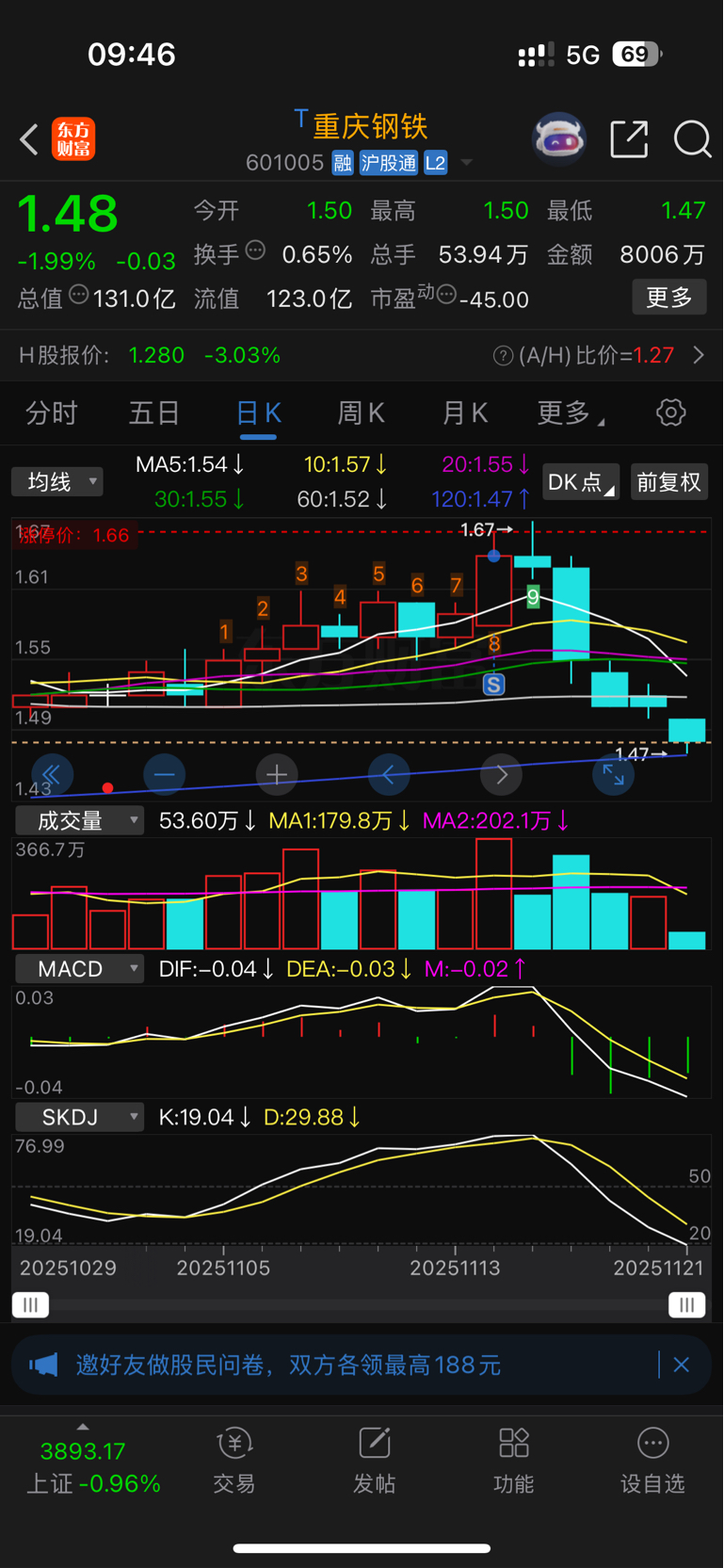Expand the 更多 chart period menu
This screenshot has height=1568, width=724.
[571, 412]
